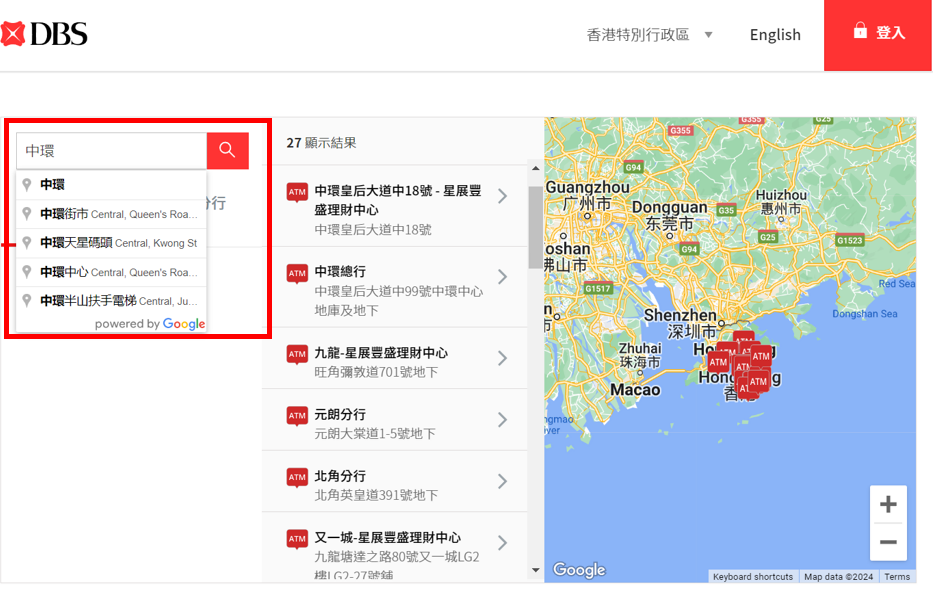Click the red search magnifier button
This screenshot has width=934, height=596.
tap(227, 150)
